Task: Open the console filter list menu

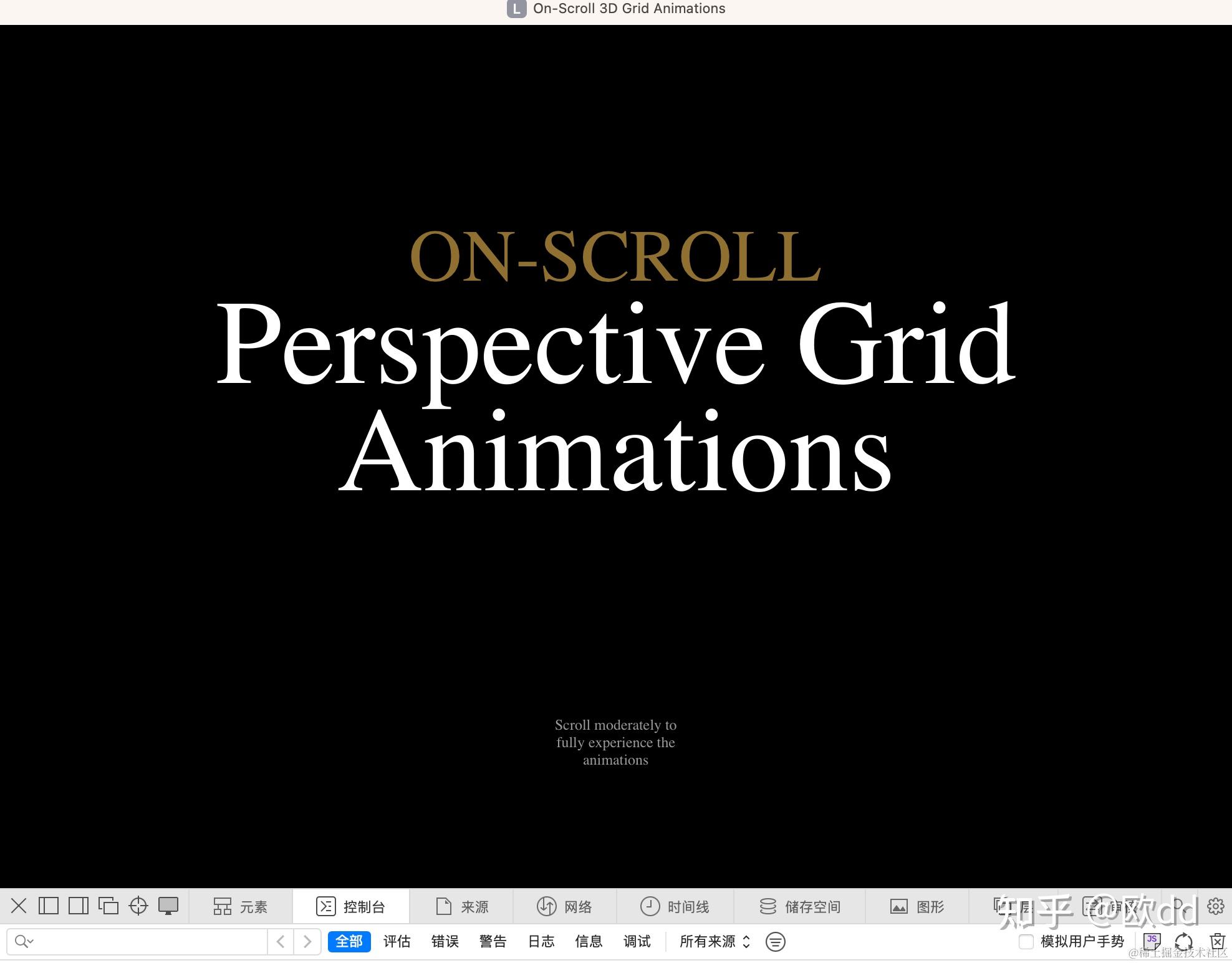Action: click(775, 942)
